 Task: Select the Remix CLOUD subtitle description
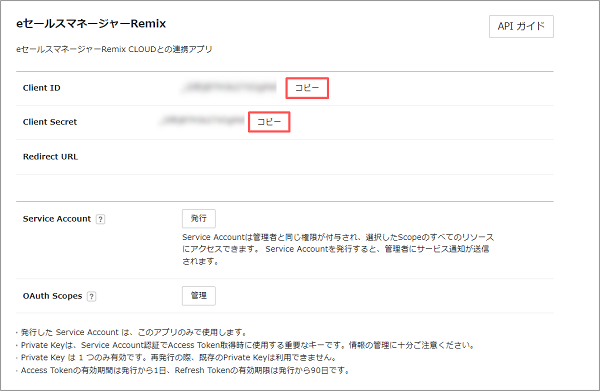pos(114,49)
